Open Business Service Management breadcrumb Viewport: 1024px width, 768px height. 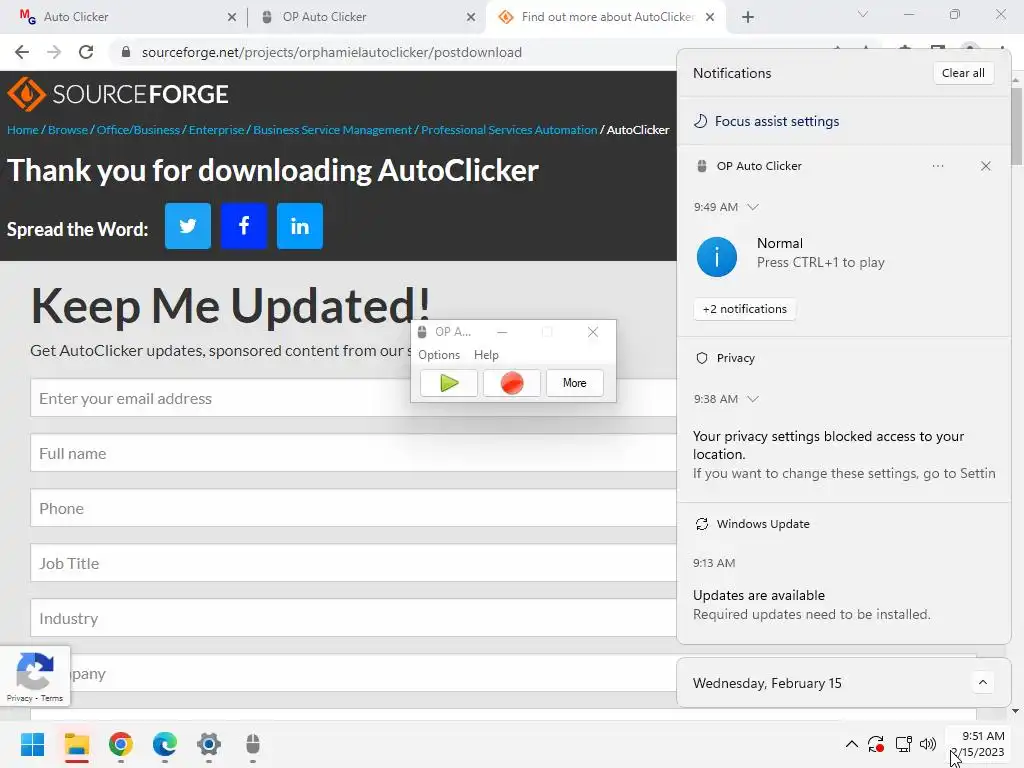click(x=332, y=130)
